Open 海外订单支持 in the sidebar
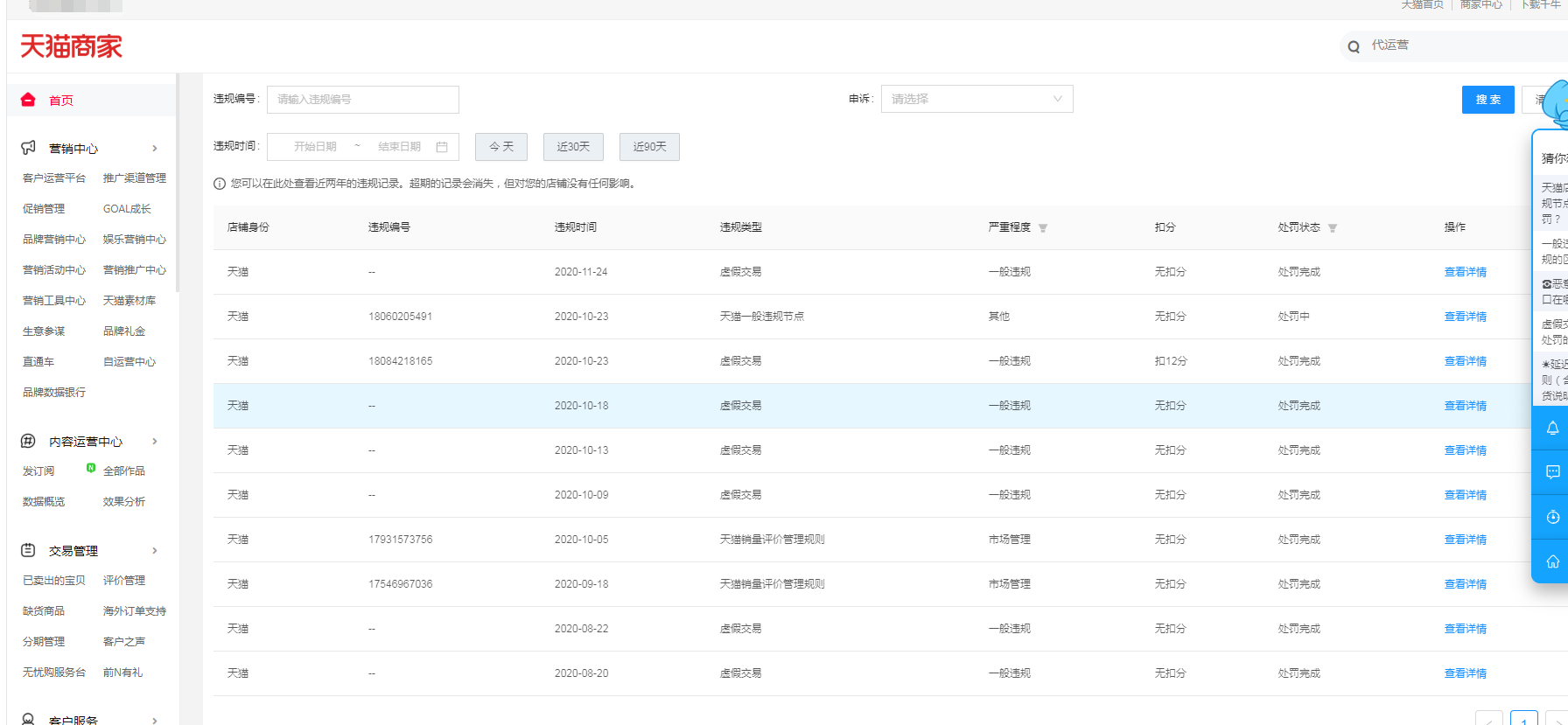The width and height of the screenshot is (1568, 725). coord(135,611)
